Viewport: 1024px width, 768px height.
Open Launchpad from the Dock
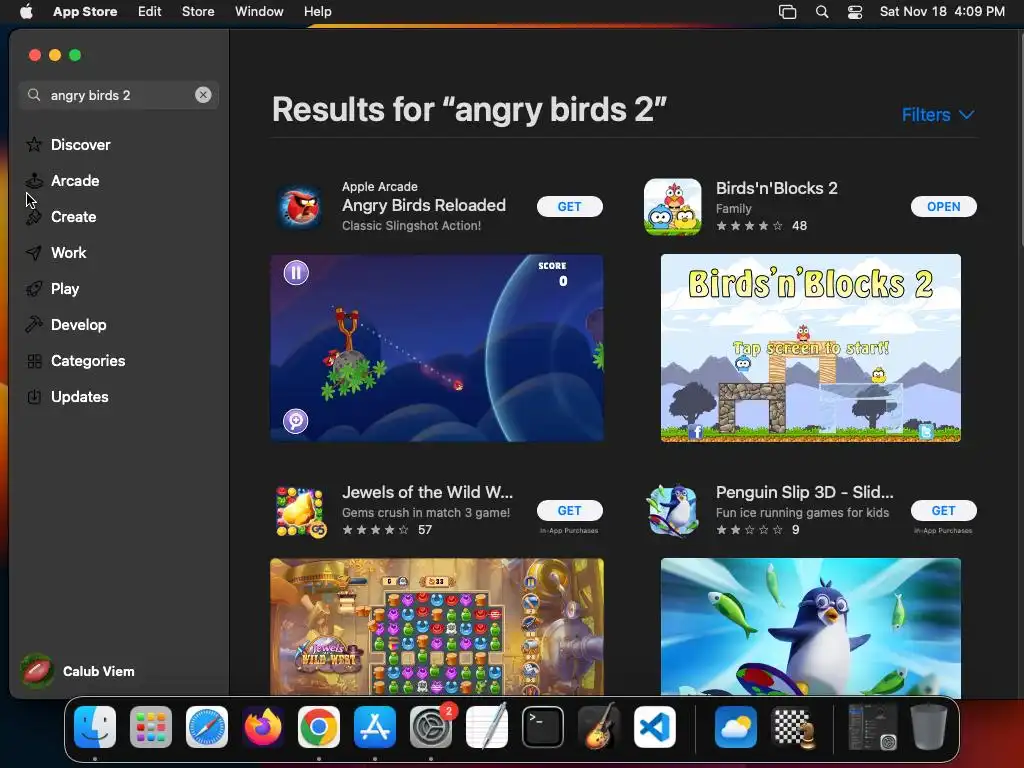point(151,727)
